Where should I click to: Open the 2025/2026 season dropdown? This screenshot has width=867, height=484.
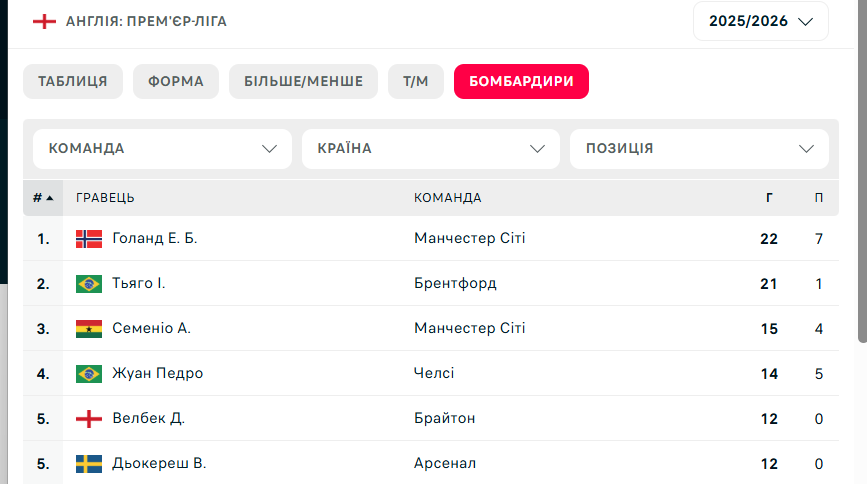[x=761, y=21]
